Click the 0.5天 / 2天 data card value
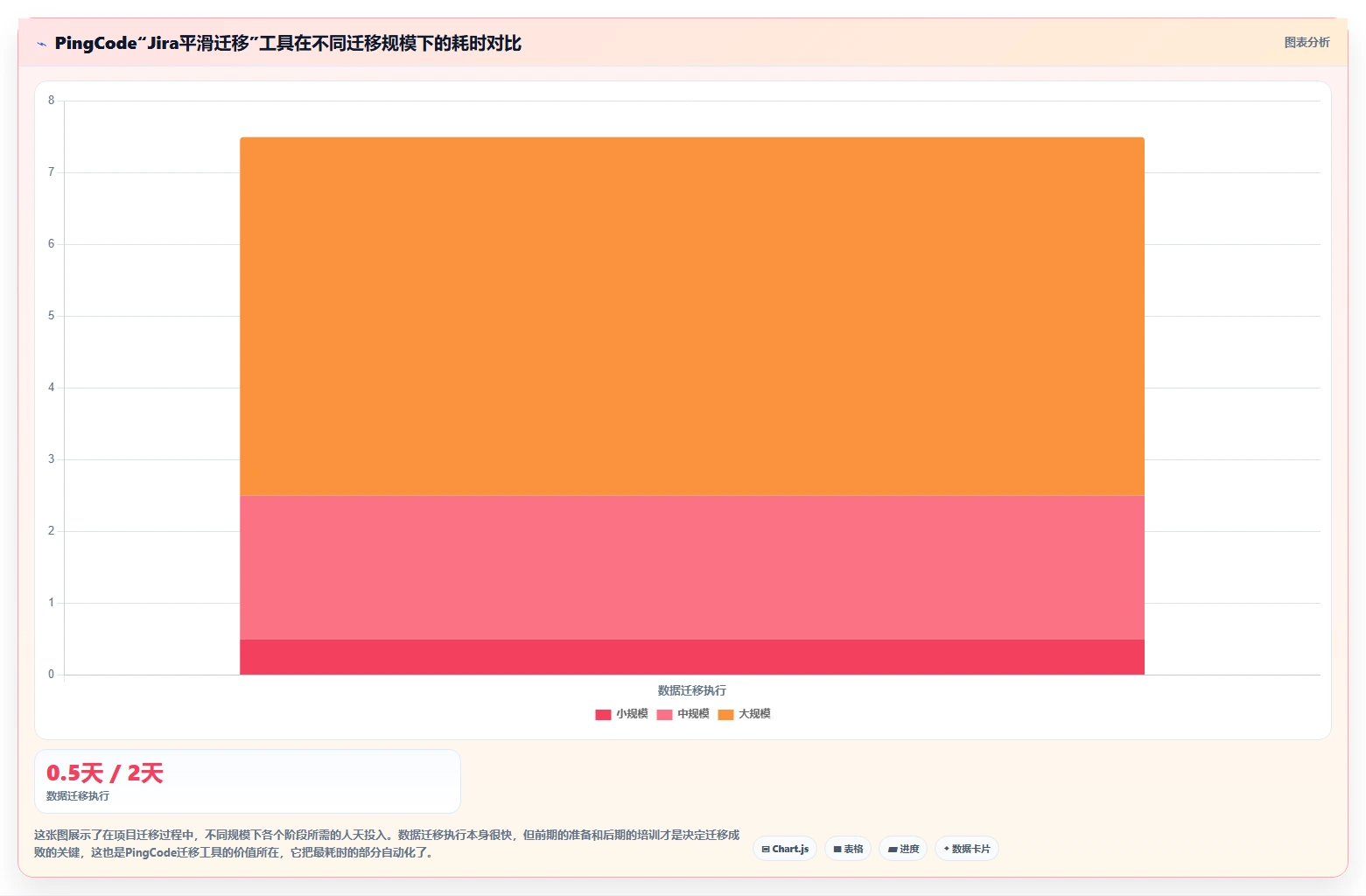The image size is (1366, 896). (104, 773)
